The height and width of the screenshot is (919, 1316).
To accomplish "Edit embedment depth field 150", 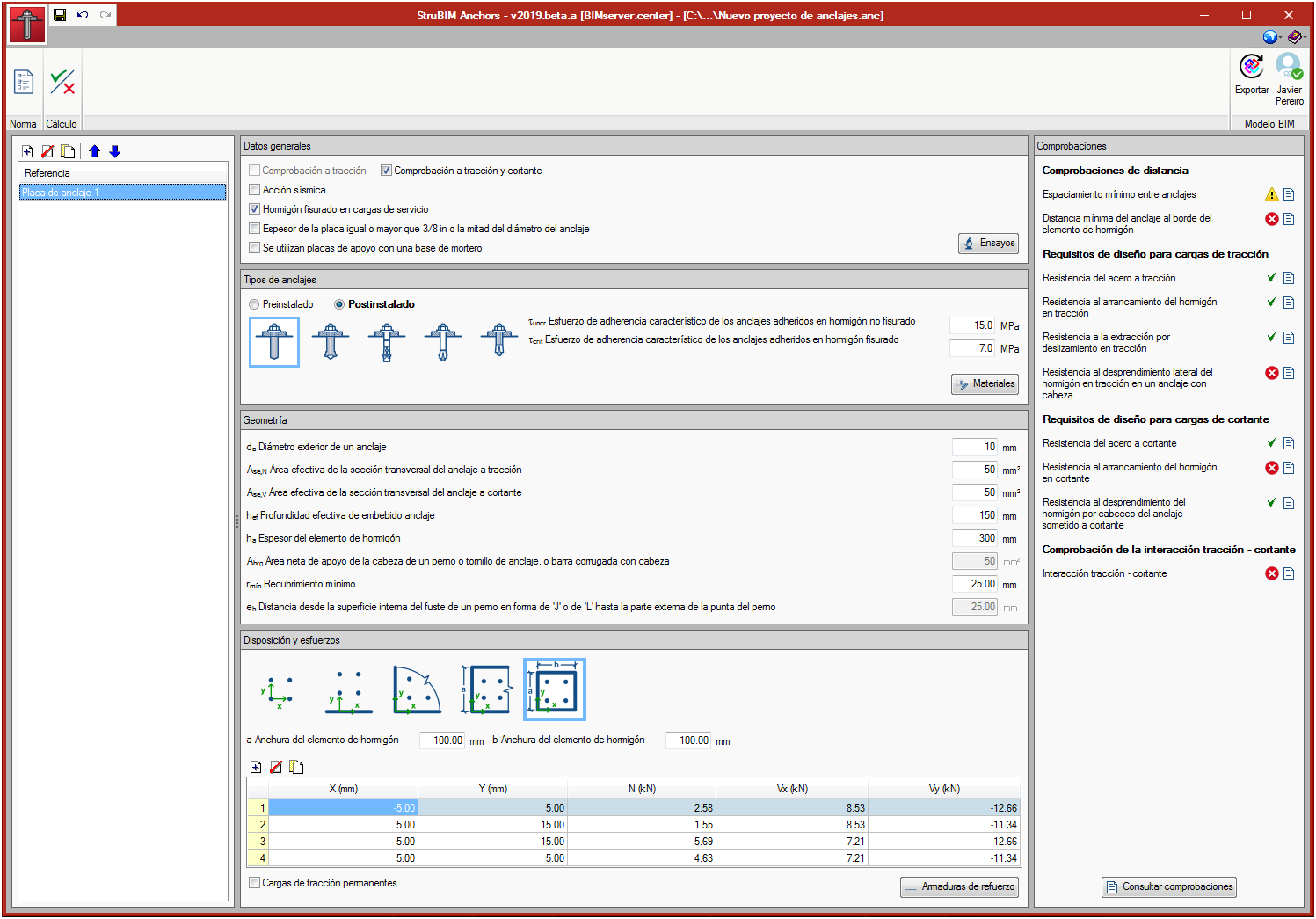I will pos(975,515).
